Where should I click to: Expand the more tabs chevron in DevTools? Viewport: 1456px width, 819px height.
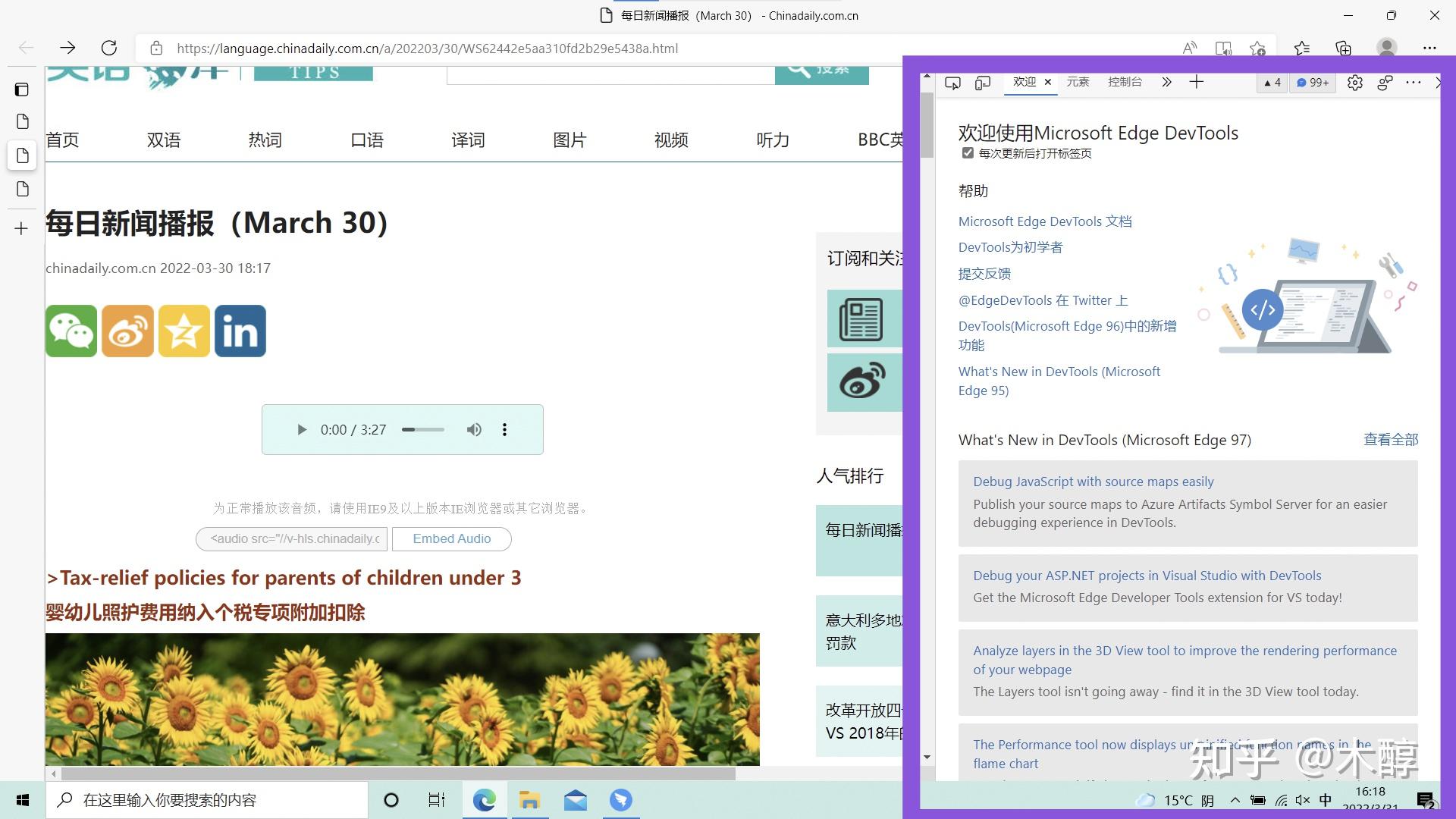[x=1166, y=83]
